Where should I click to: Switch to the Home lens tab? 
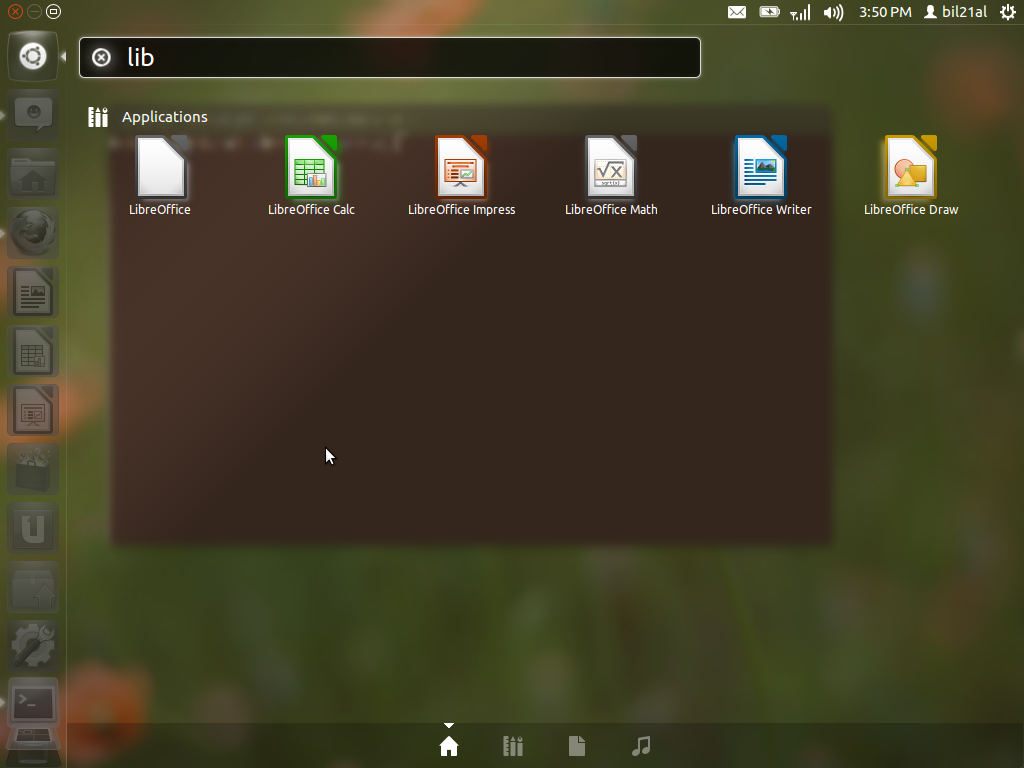(x=449, y=746)
